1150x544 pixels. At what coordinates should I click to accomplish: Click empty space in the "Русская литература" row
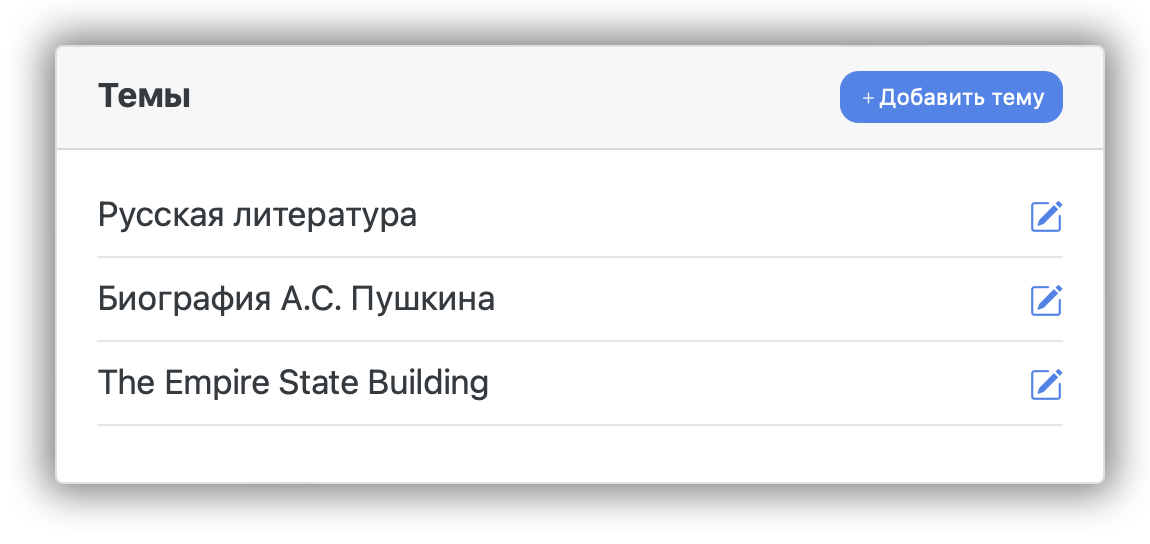pyautogui.click(x=720, y=215)
